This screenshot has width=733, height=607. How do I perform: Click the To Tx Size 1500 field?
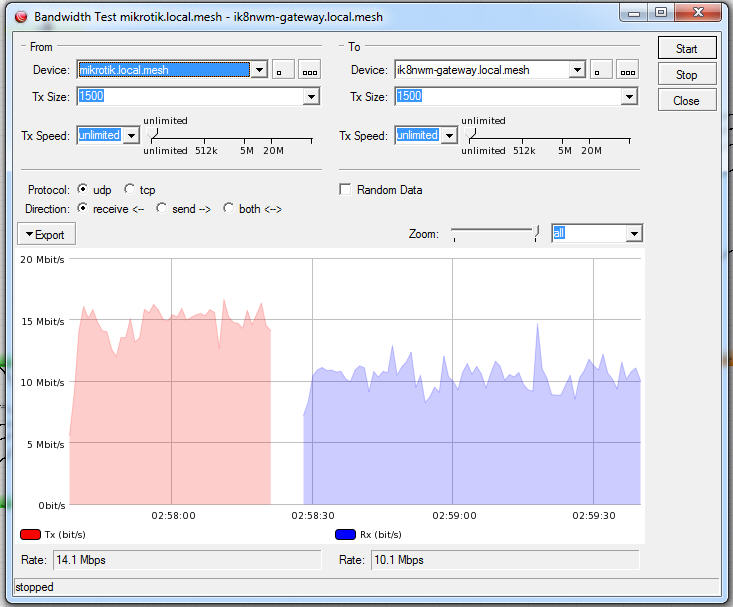(x=508, y=97)
